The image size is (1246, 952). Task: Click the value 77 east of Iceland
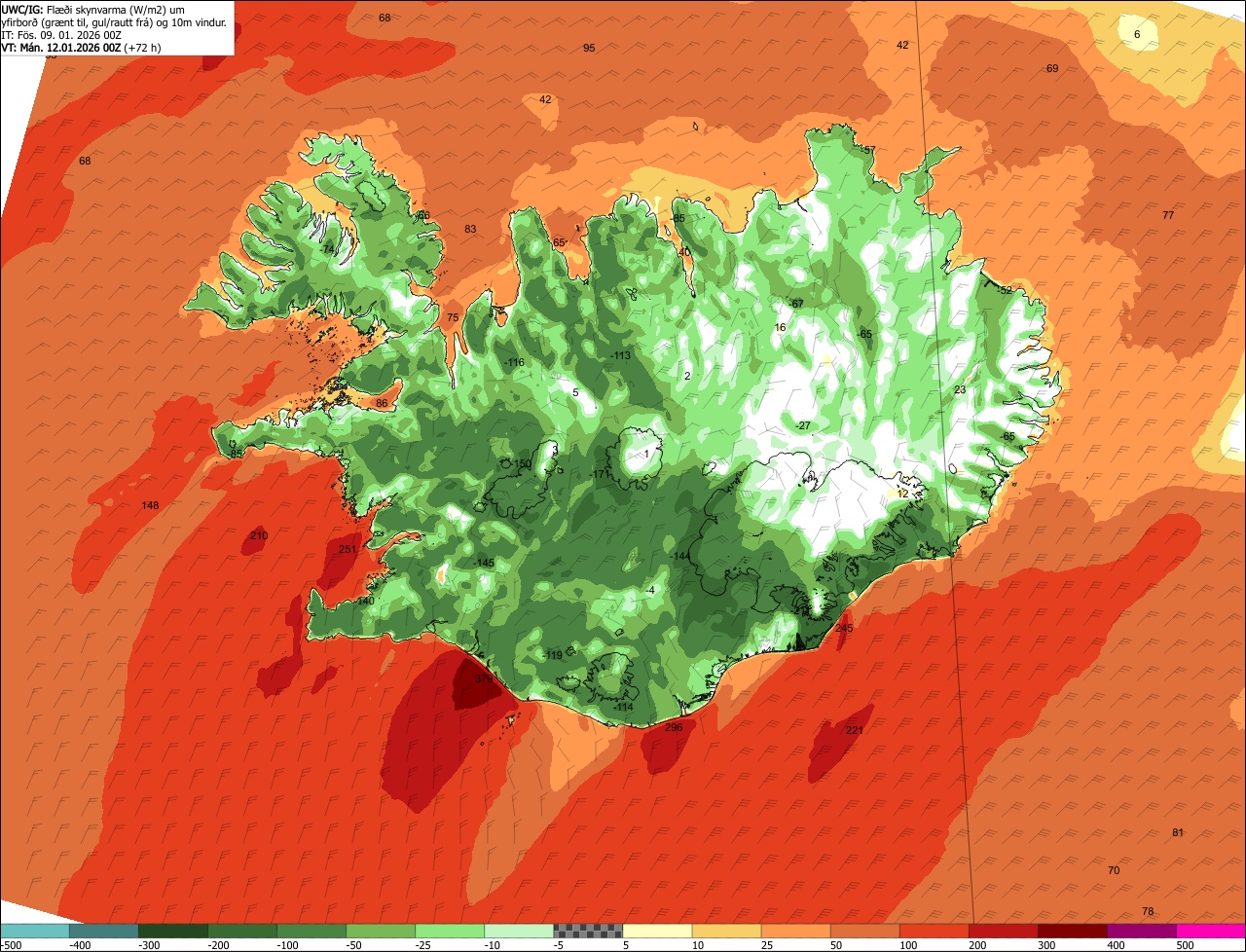click(x=1168, y=215)
